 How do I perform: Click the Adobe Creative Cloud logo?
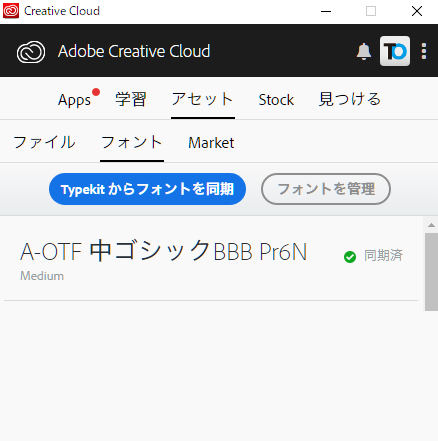point(31,52)
